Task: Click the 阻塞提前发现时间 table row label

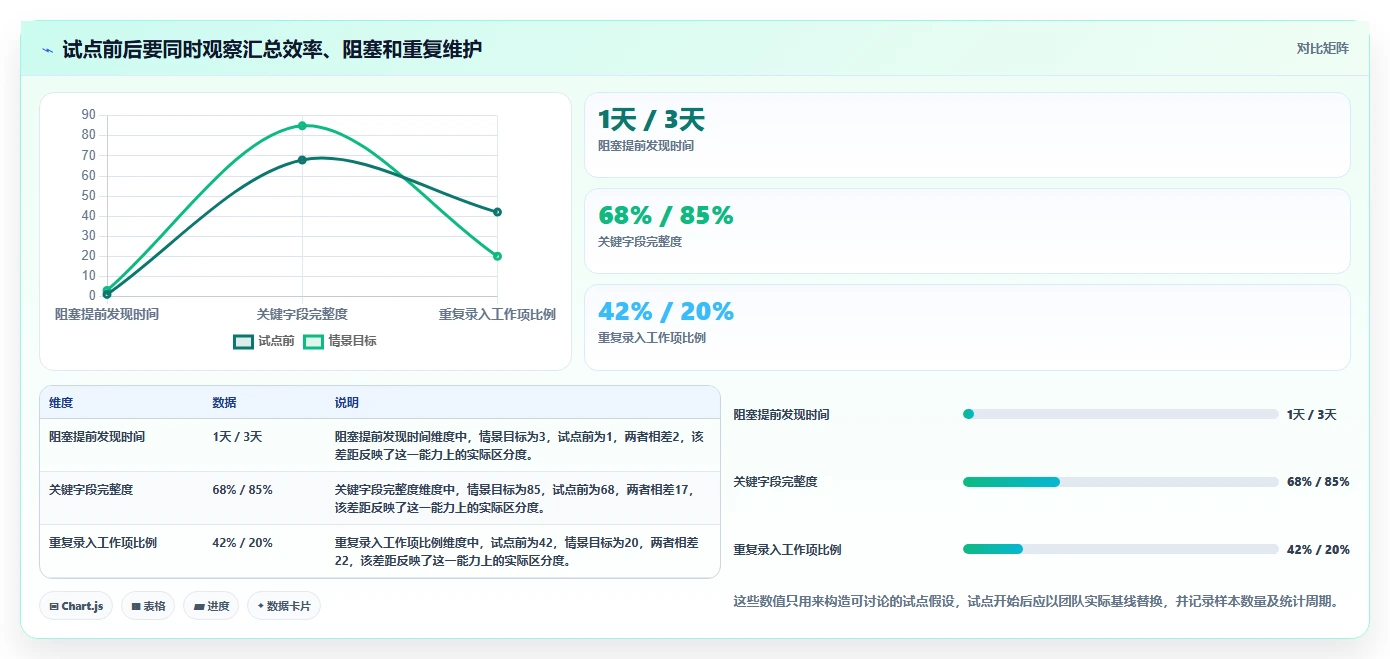Action: [x=97, y=437]
